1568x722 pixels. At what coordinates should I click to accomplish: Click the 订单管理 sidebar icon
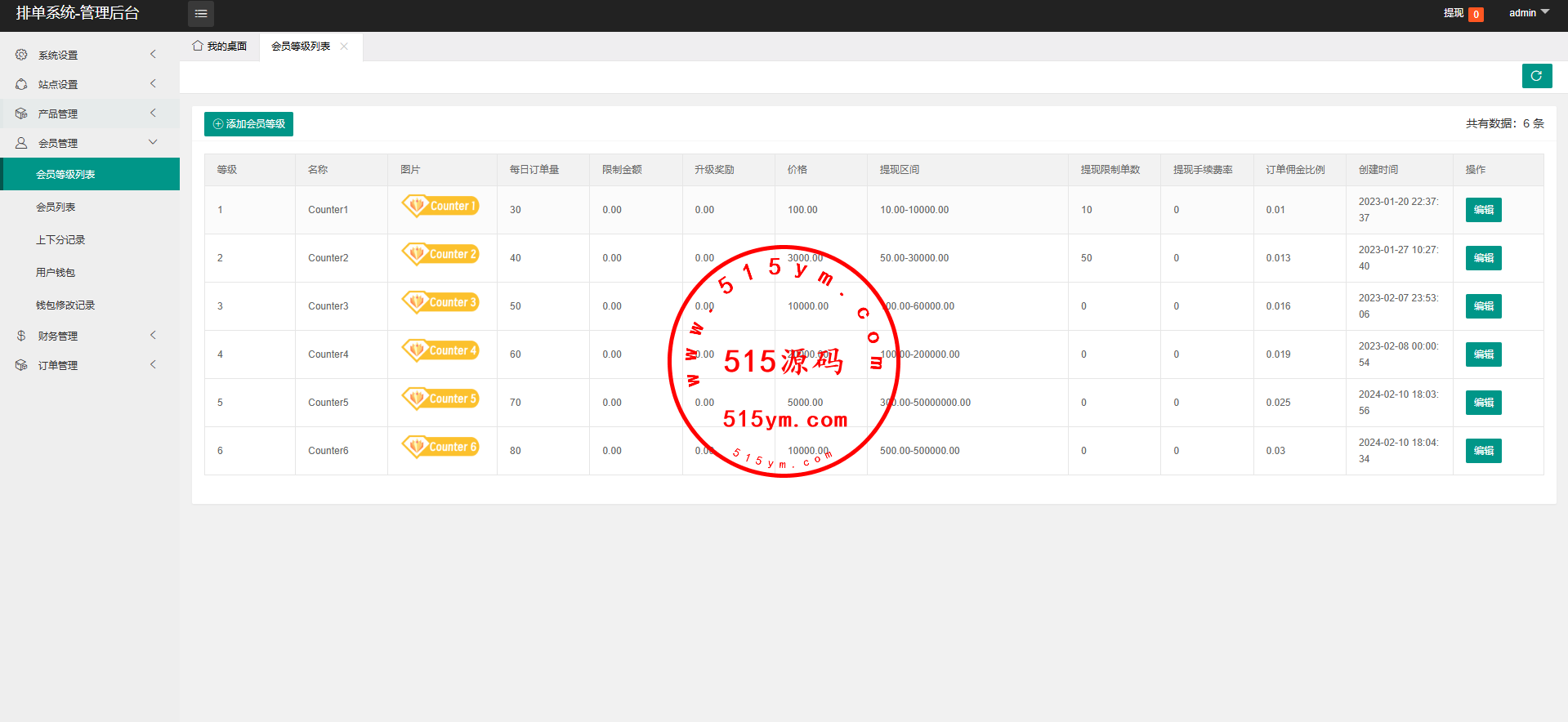[21, 365]
